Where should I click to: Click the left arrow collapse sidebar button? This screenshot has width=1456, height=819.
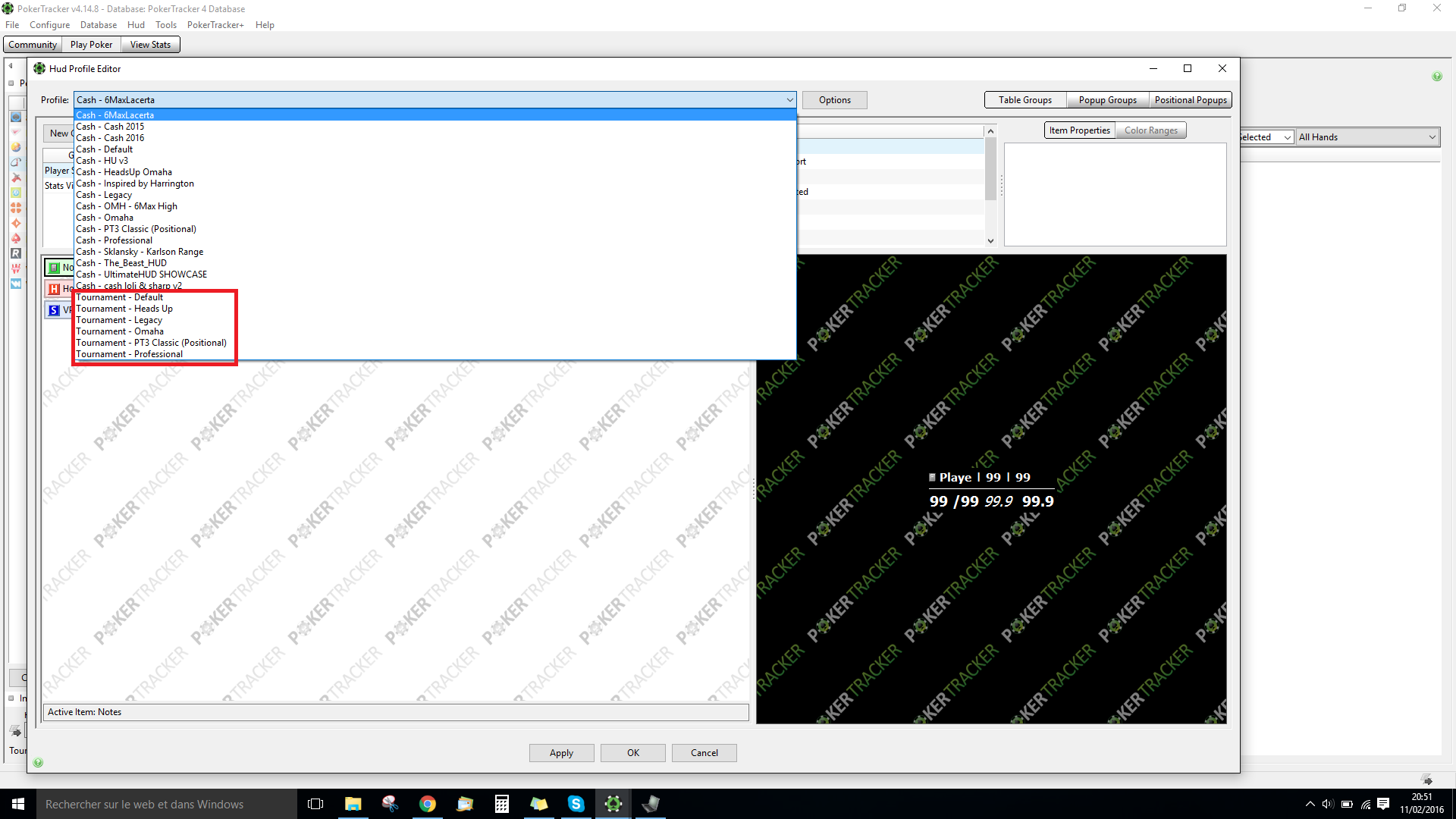point(11,66)
